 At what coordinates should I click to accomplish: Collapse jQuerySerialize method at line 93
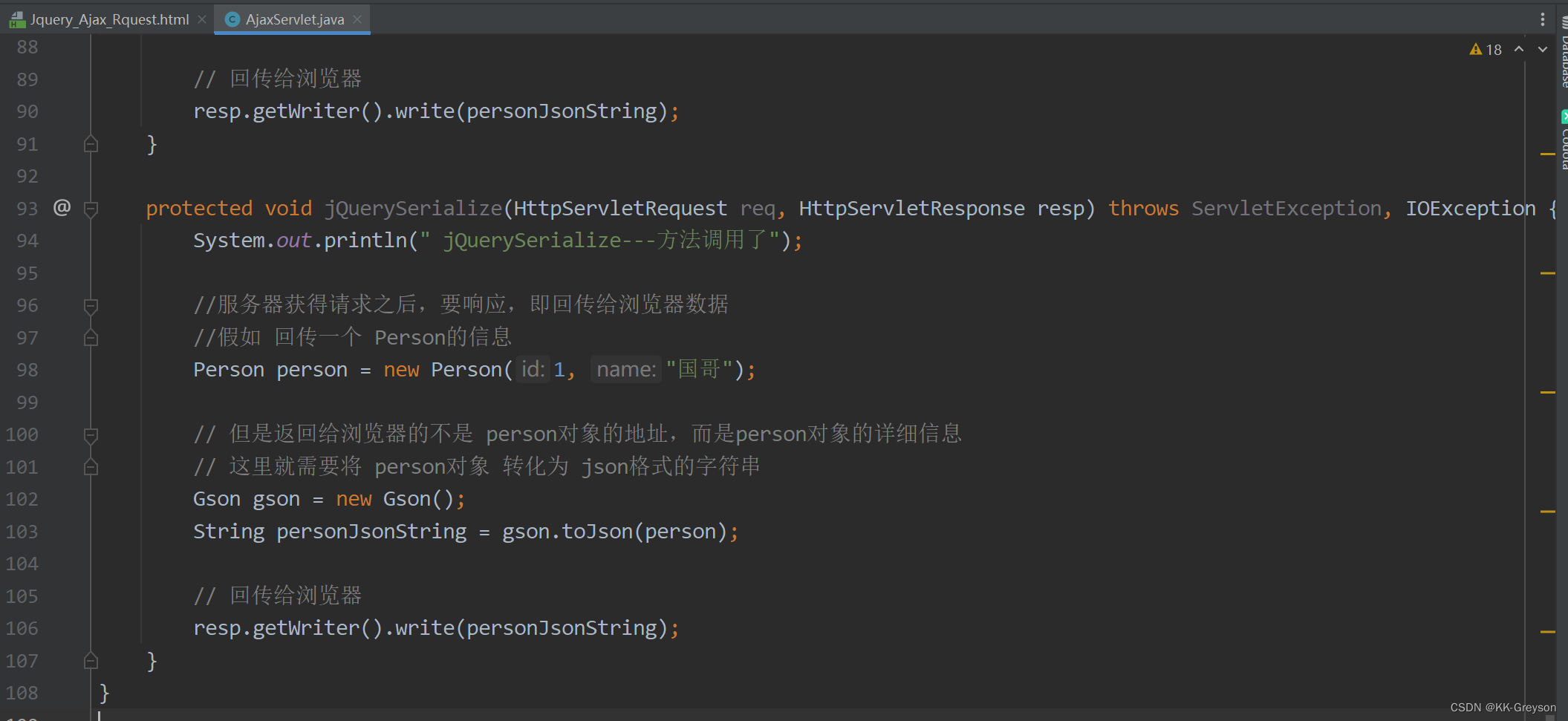pos(91,209)
